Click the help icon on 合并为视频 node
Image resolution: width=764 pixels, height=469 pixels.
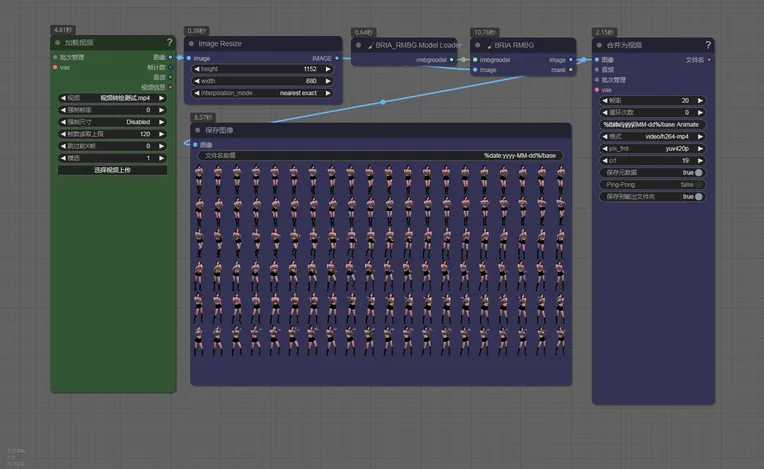click(x=707, y=45)
